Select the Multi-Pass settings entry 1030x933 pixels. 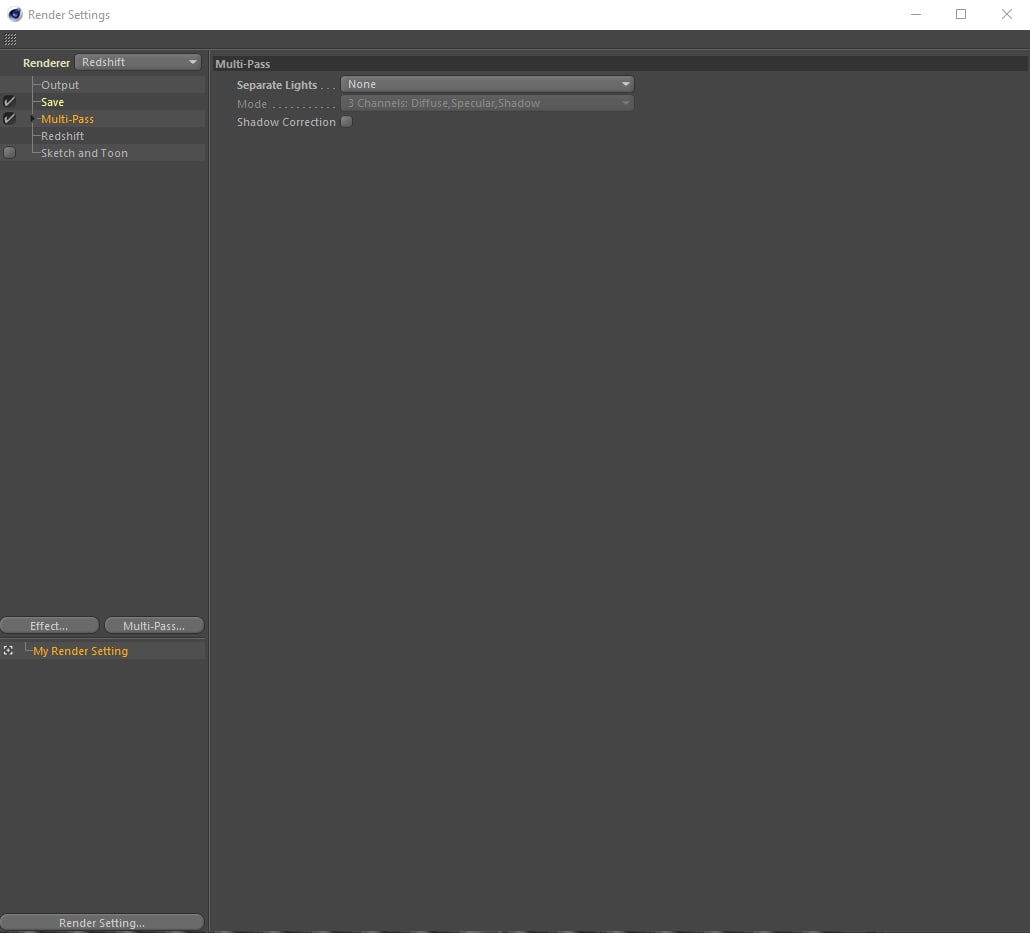click(x=68, y=119)
